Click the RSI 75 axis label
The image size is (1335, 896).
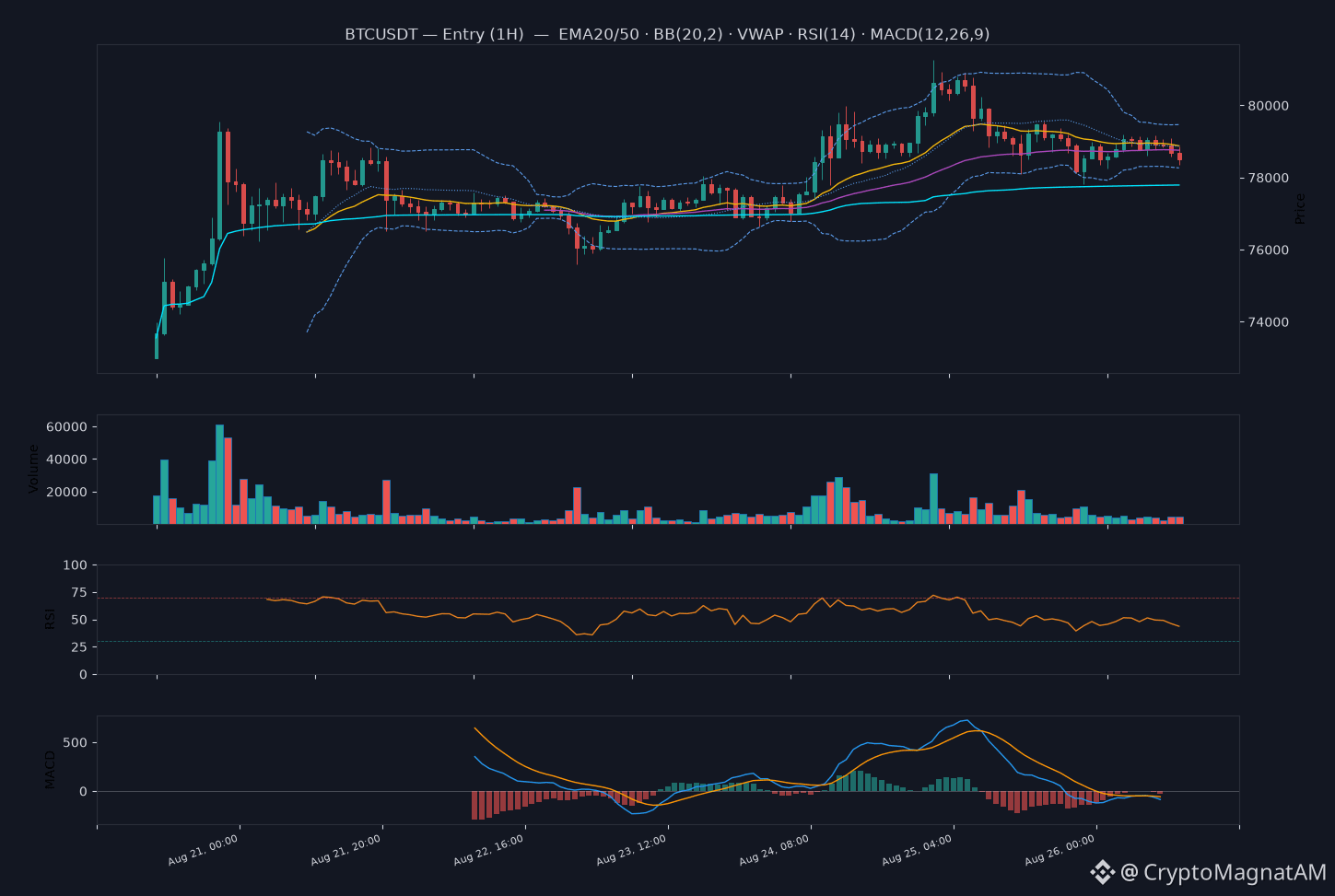click(79, 593)
